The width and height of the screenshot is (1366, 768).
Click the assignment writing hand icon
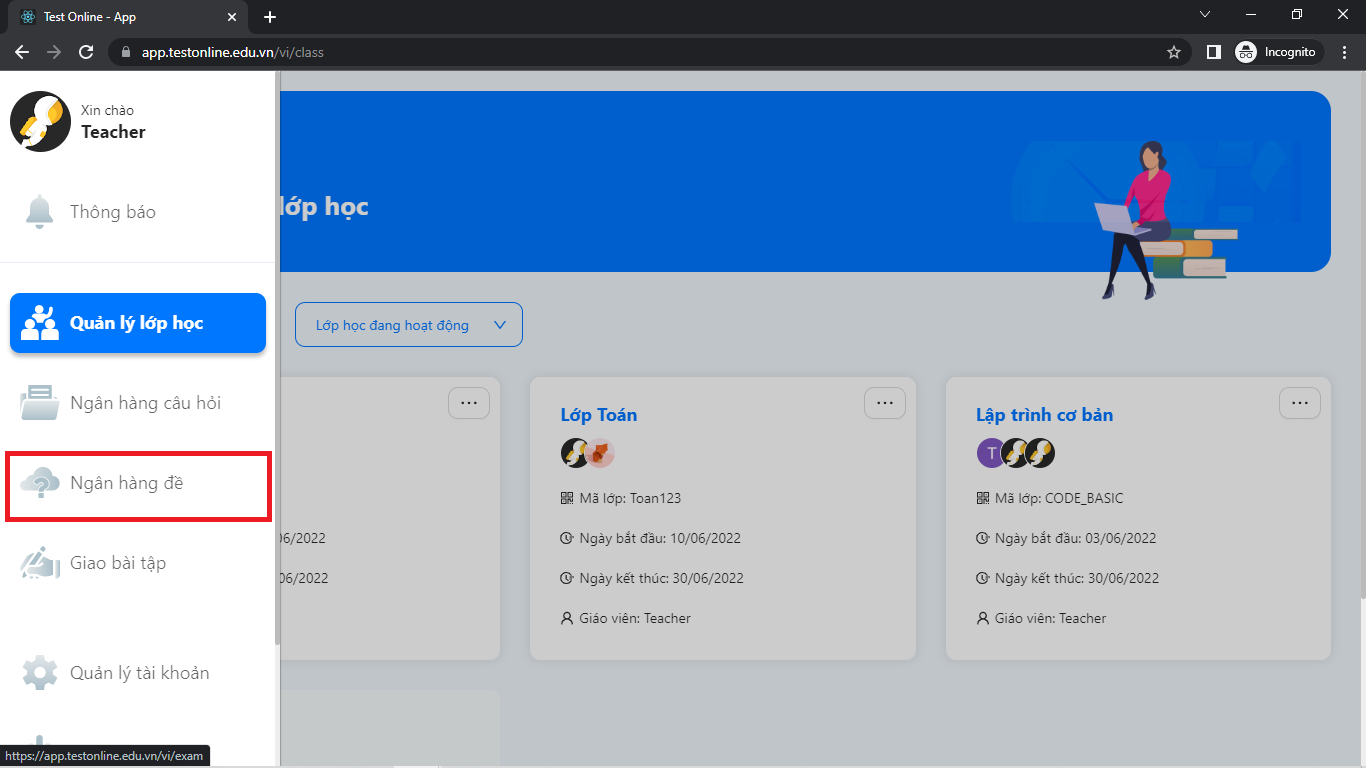(40, 563)
